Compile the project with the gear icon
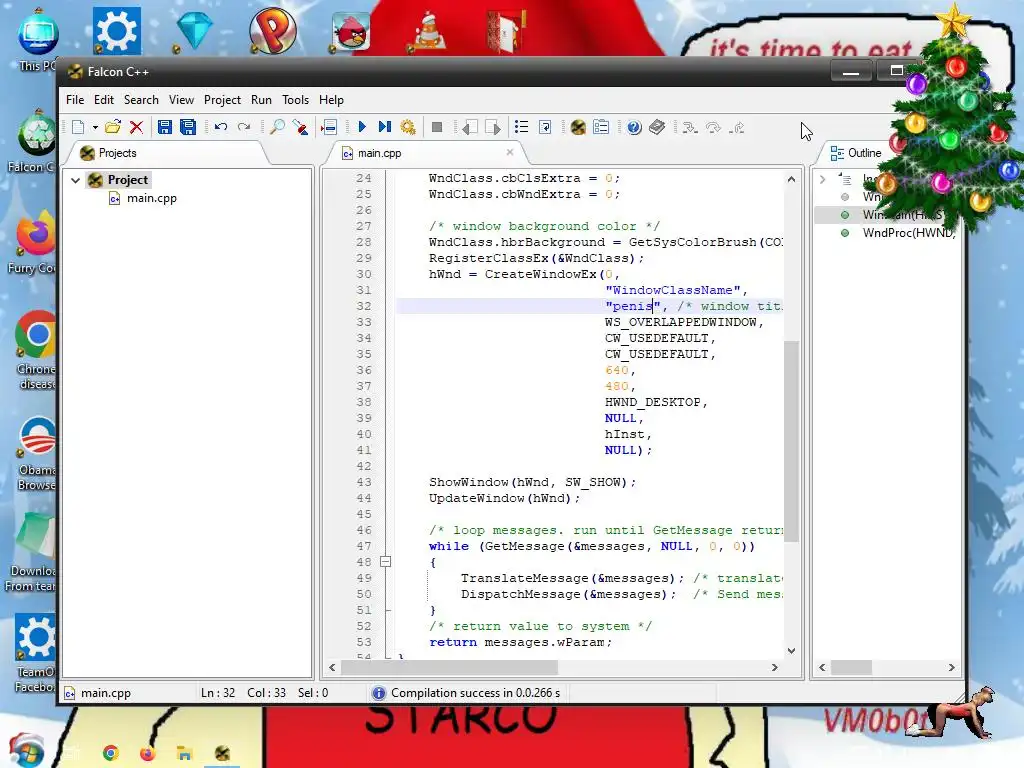The image size is (1024, 768). [x=408, y=127]
